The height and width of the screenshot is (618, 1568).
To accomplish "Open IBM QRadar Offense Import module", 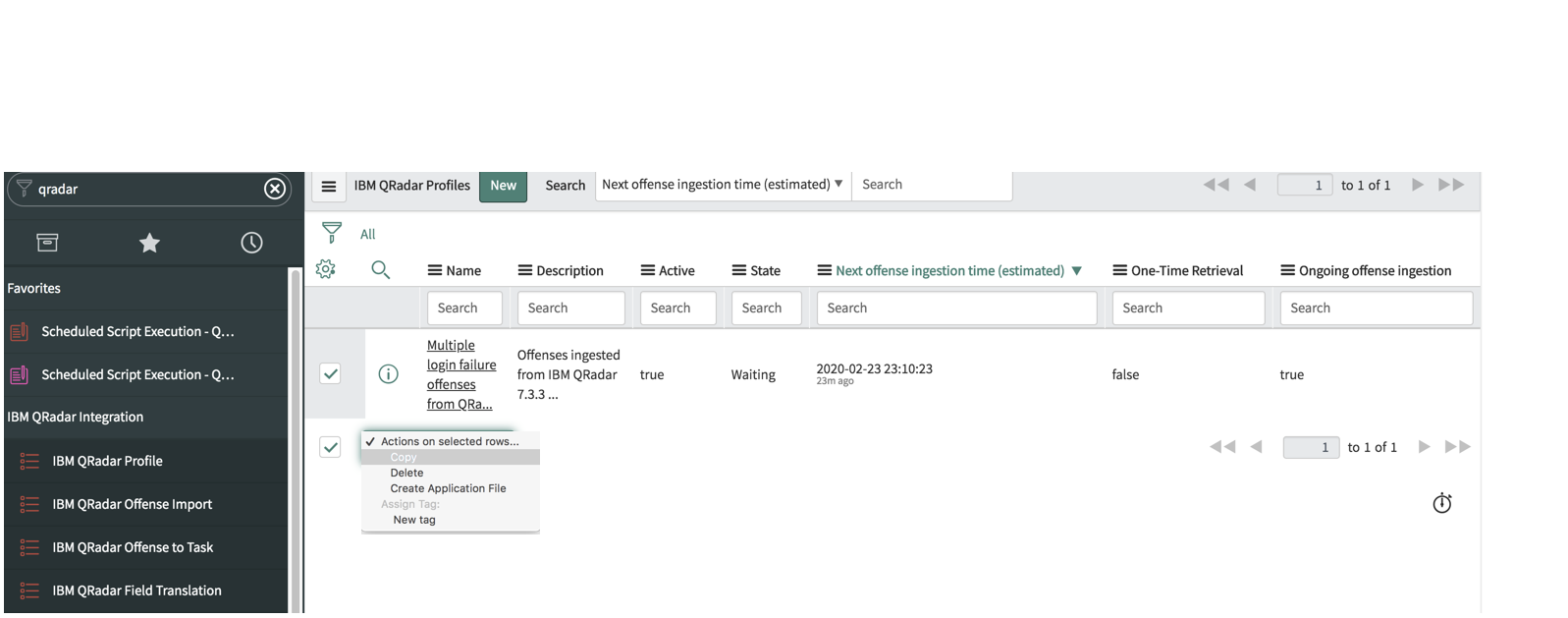I will [132, 504].
